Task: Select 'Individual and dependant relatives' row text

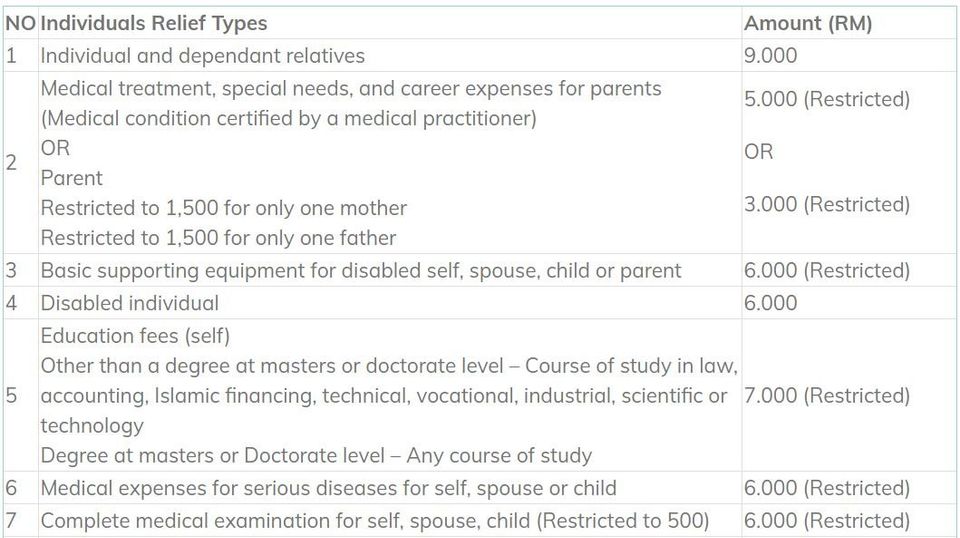Action: click(x=203, y=56)
